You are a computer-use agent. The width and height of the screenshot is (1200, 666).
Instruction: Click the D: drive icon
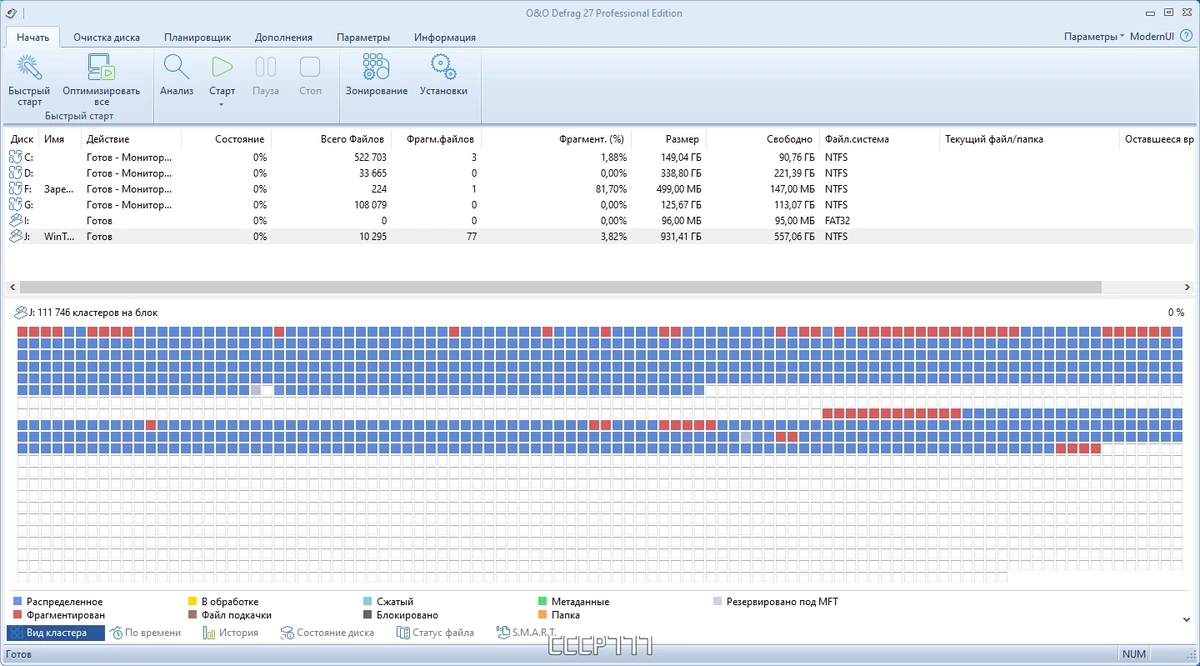pos(15,173)
